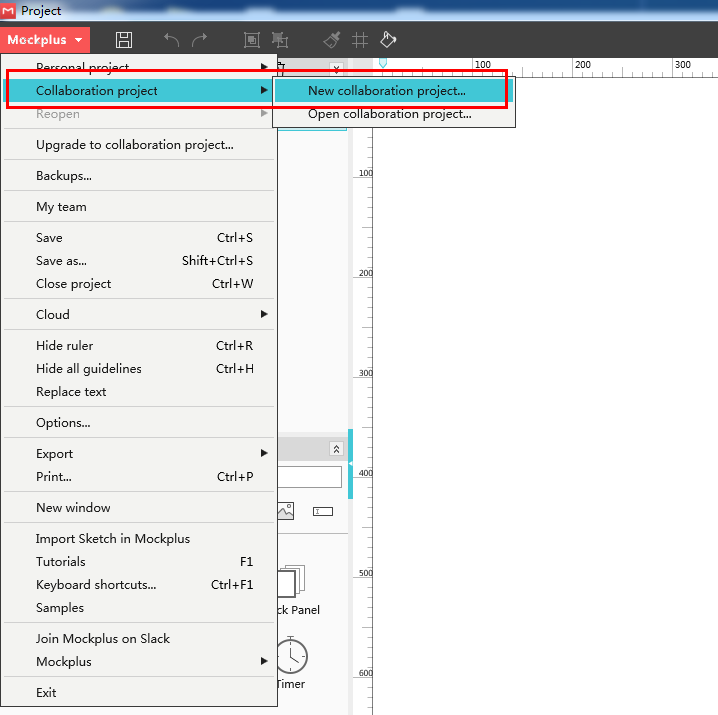Open Tutorials from the menu

tap(139, 562)
